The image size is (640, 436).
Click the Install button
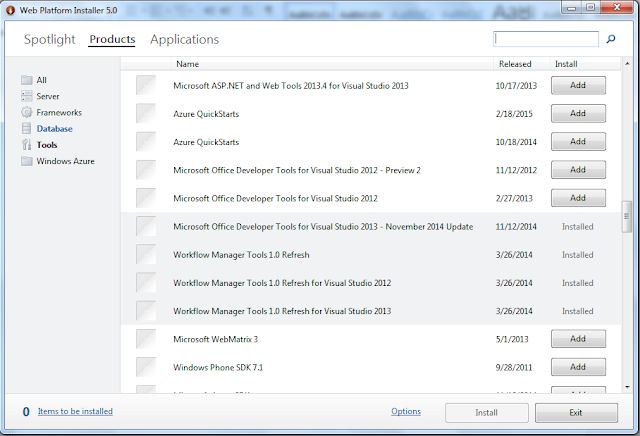(x=487, y=413)
